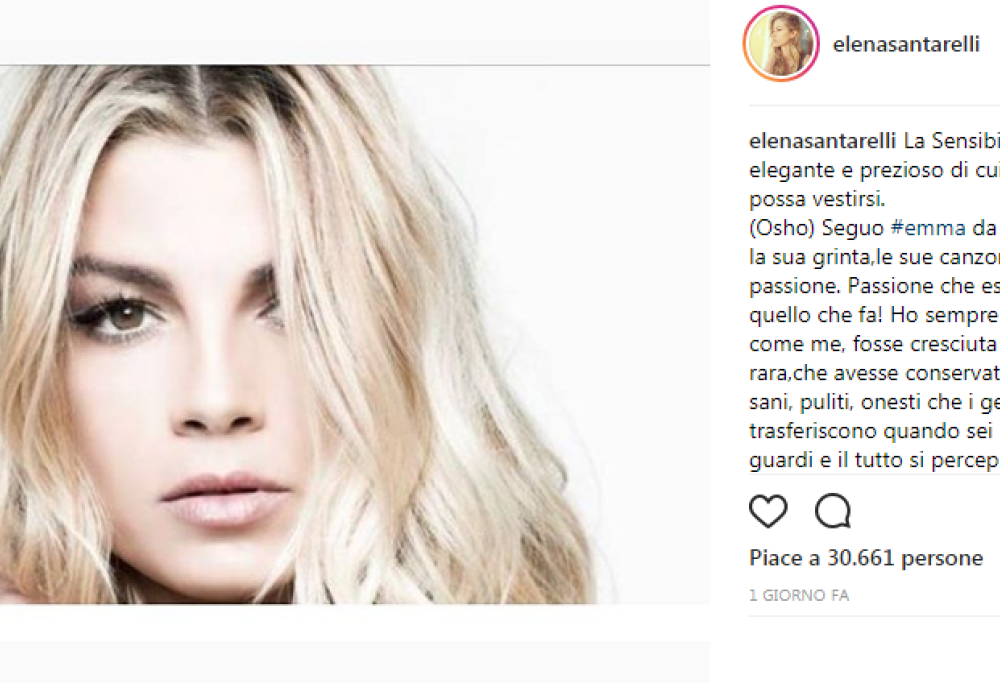
Task: Click the caption line starting 'elegante e prezioso'
Action: pyautogui.click(x=874, y=170)
